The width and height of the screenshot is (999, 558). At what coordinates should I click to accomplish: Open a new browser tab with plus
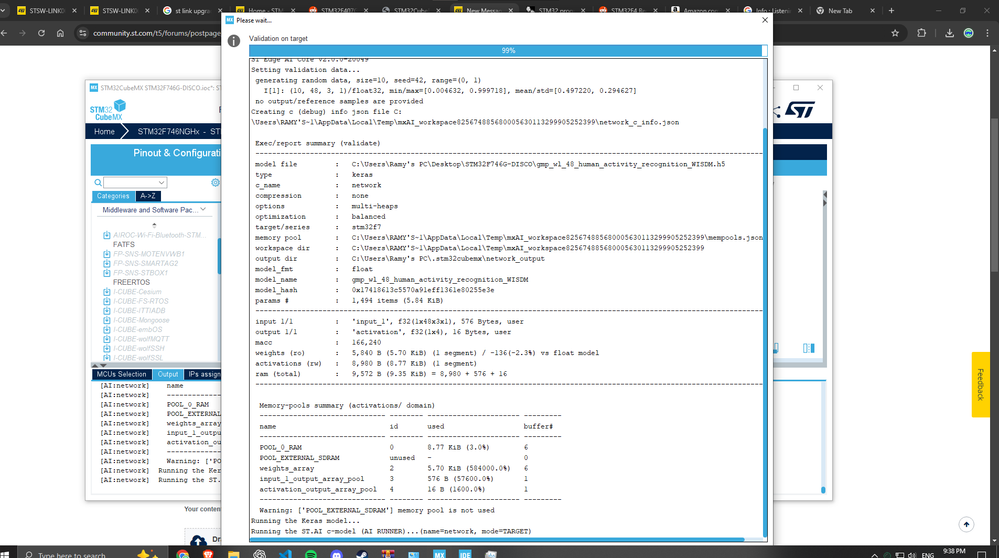(891, 11)
